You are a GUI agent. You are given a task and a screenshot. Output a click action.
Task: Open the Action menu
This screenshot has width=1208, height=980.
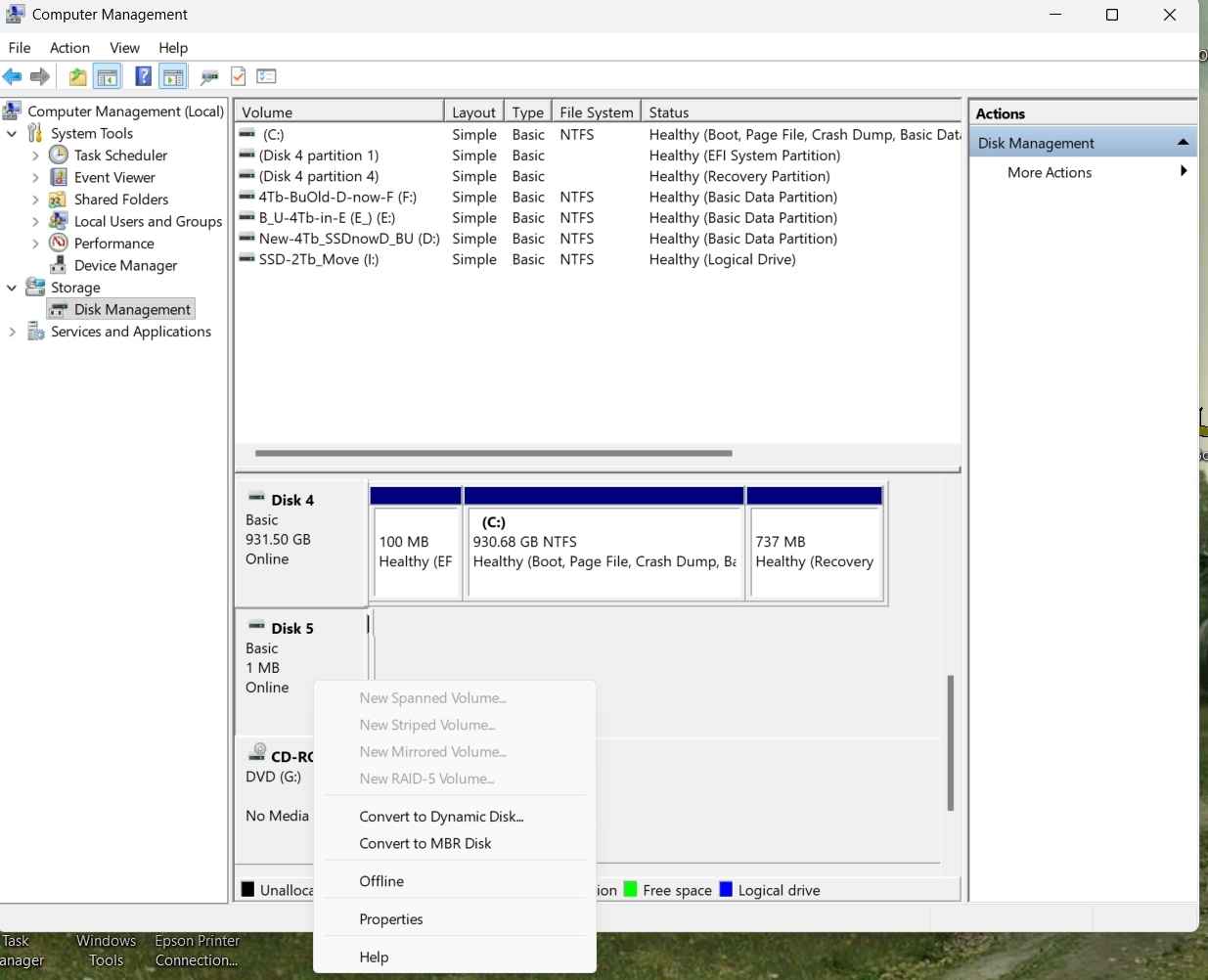coord(69,47)
